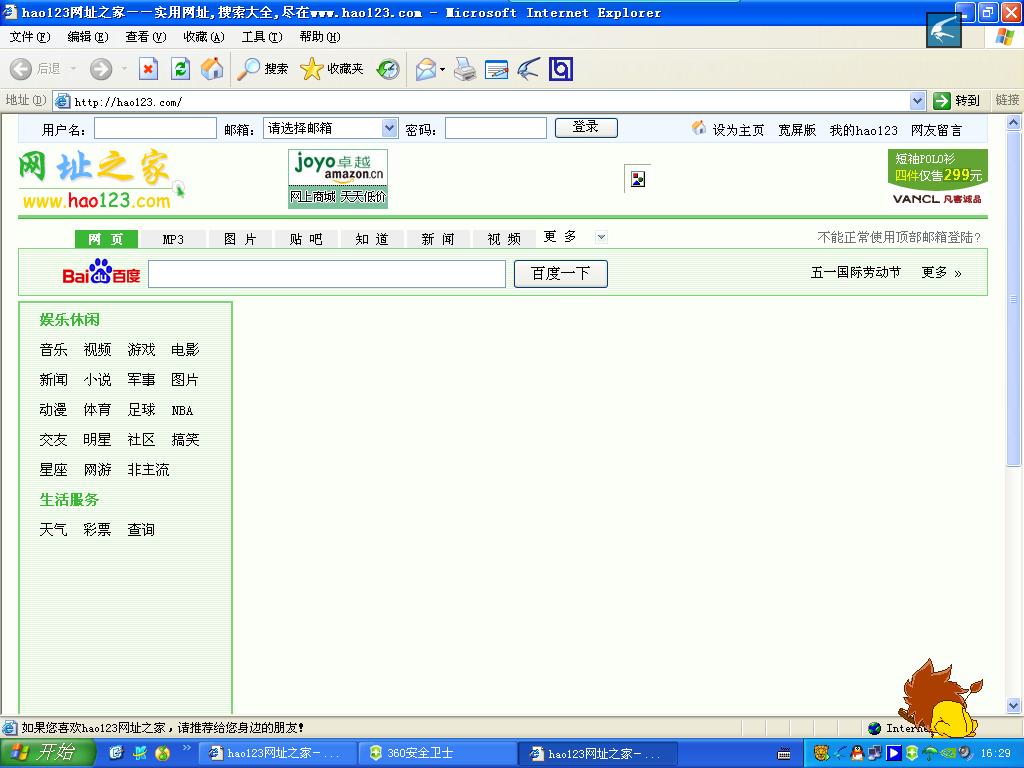Switch to the 知道 search tab
The width and height of the screenshot is (1024, 768).
(x=372, y=239)
